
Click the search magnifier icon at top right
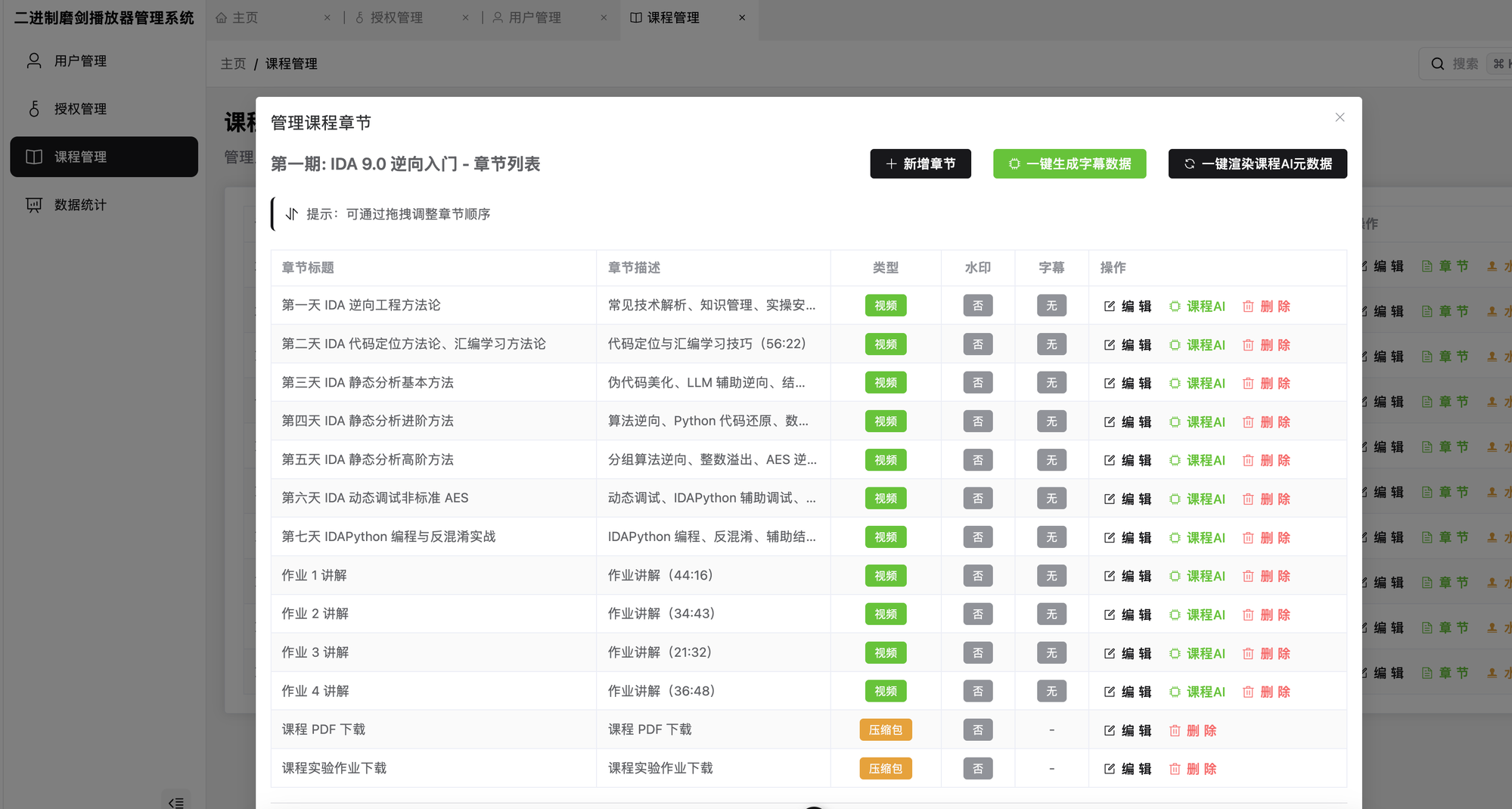coord(1436,64)
